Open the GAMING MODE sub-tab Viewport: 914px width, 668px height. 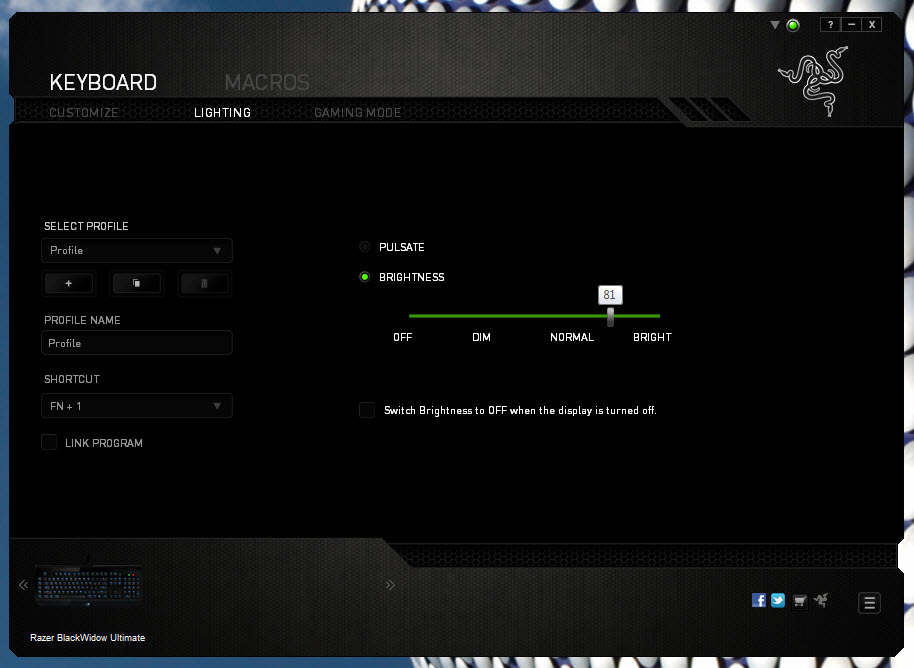click(x=357, y=112)
